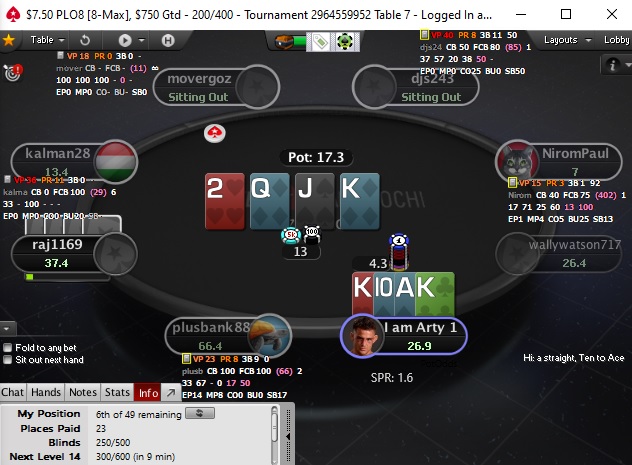Click the hand replayer circular arrow icon
Image resolution: width=632 pixels, height=465 pixels.
point(85,40)
